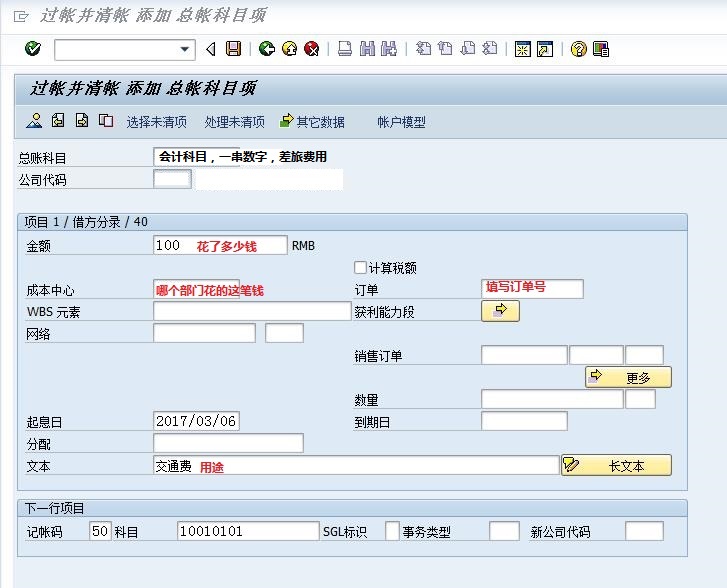The height and width of the screenshot is (588, 727).
Task: Click the 金额 amount field
Action: [x=220, y=245]
